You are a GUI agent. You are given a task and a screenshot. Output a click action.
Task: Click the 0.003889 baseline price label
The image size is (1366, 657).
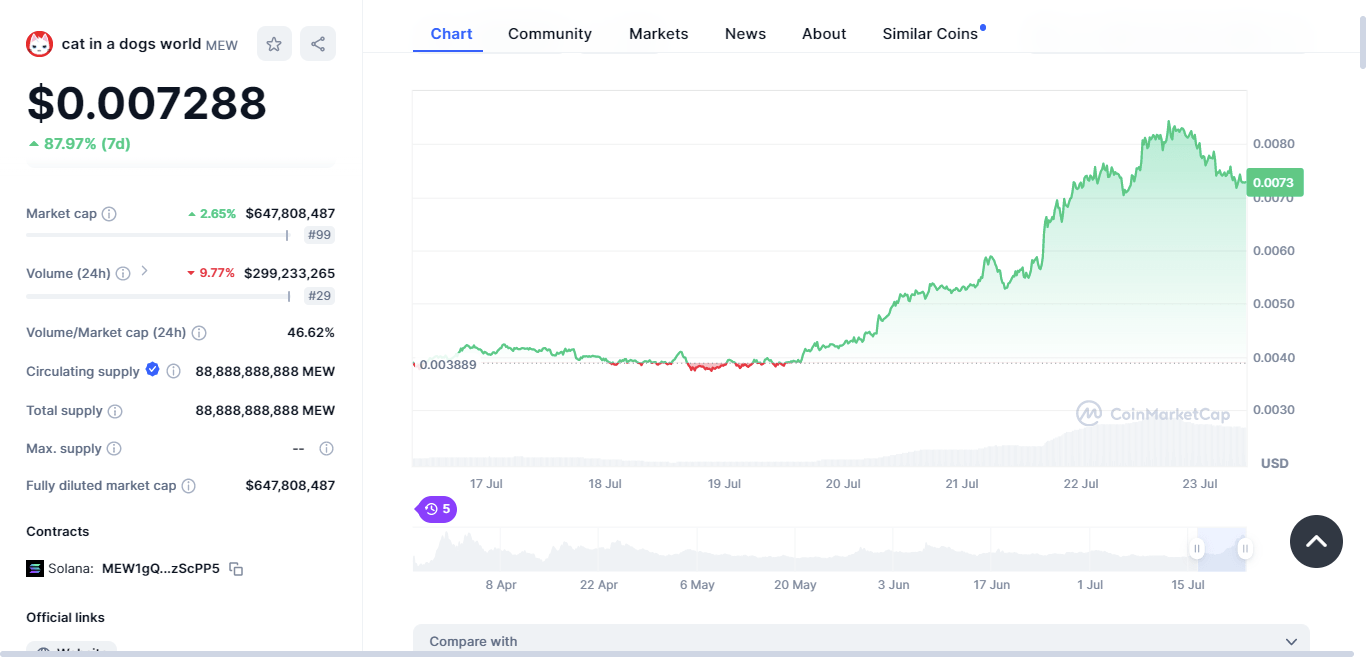coord(447,364)
